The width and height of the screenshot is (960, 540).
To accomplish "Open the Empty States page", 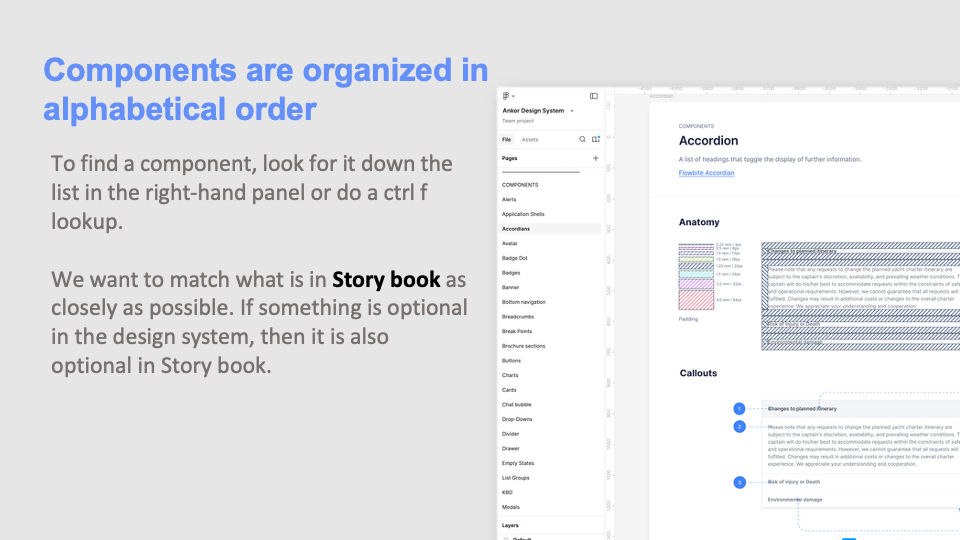I will 518,463.
